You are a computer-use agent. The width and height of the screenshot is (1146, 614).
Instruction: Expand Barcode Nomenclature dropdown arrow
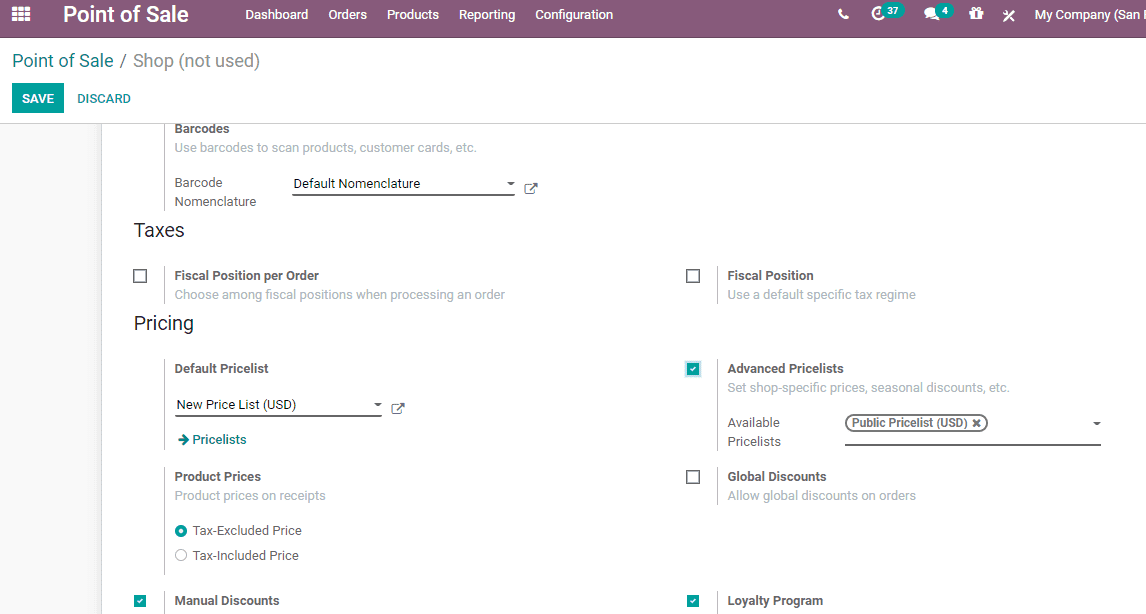[511, 184]
